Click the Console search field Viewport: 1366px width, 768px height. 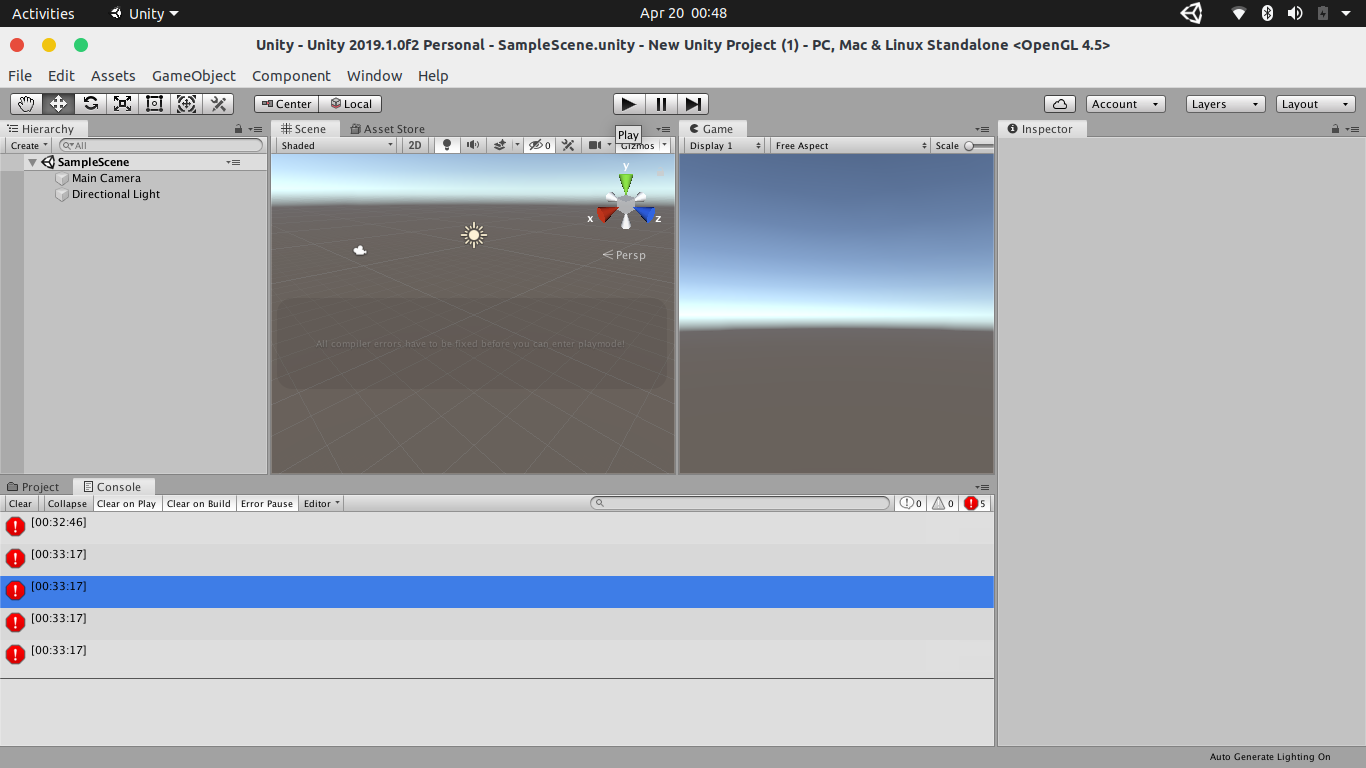click(x=740, y=503)
